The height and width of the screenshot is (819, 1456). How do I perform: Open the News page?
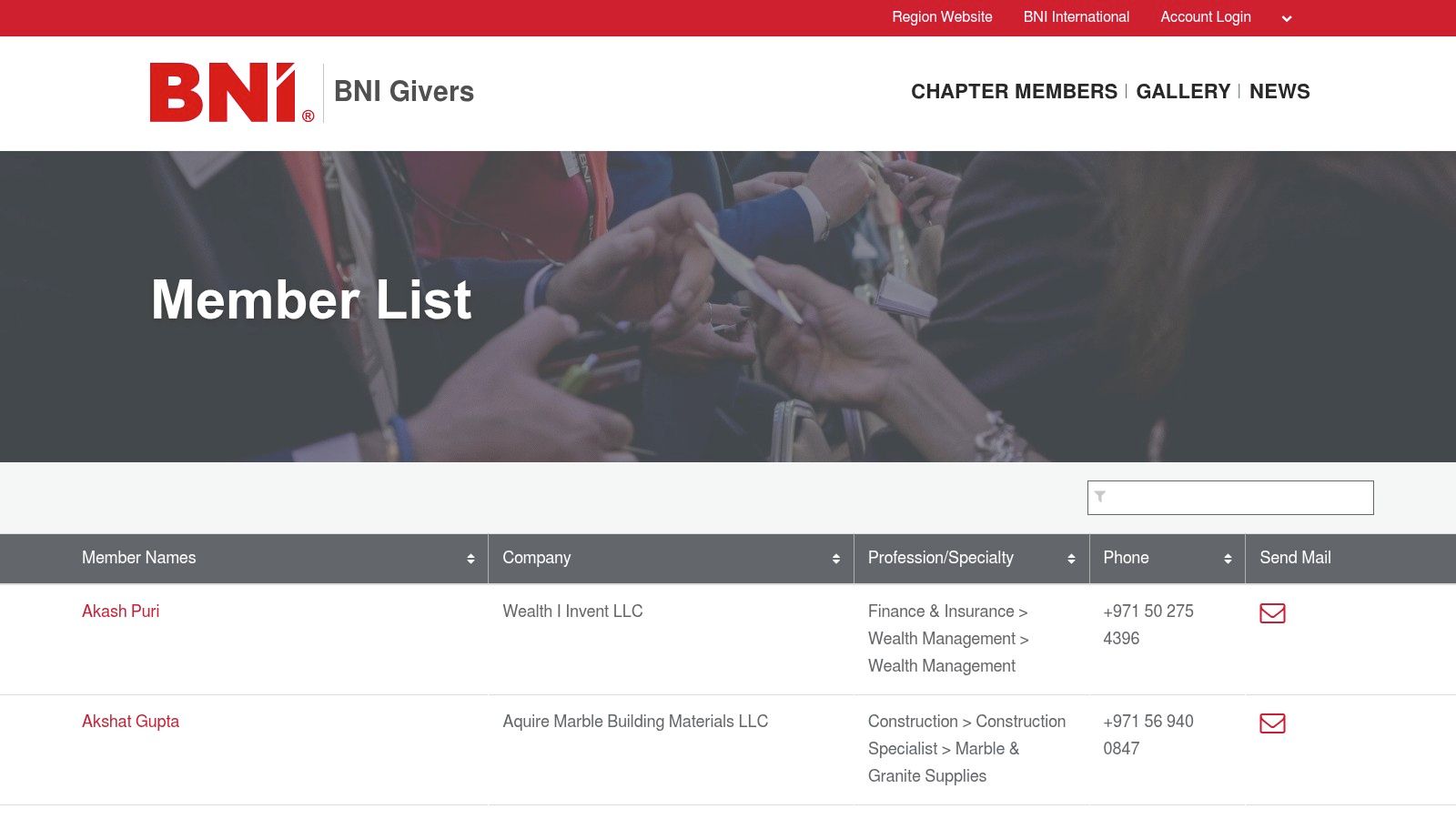click(x=1279, y=91)
